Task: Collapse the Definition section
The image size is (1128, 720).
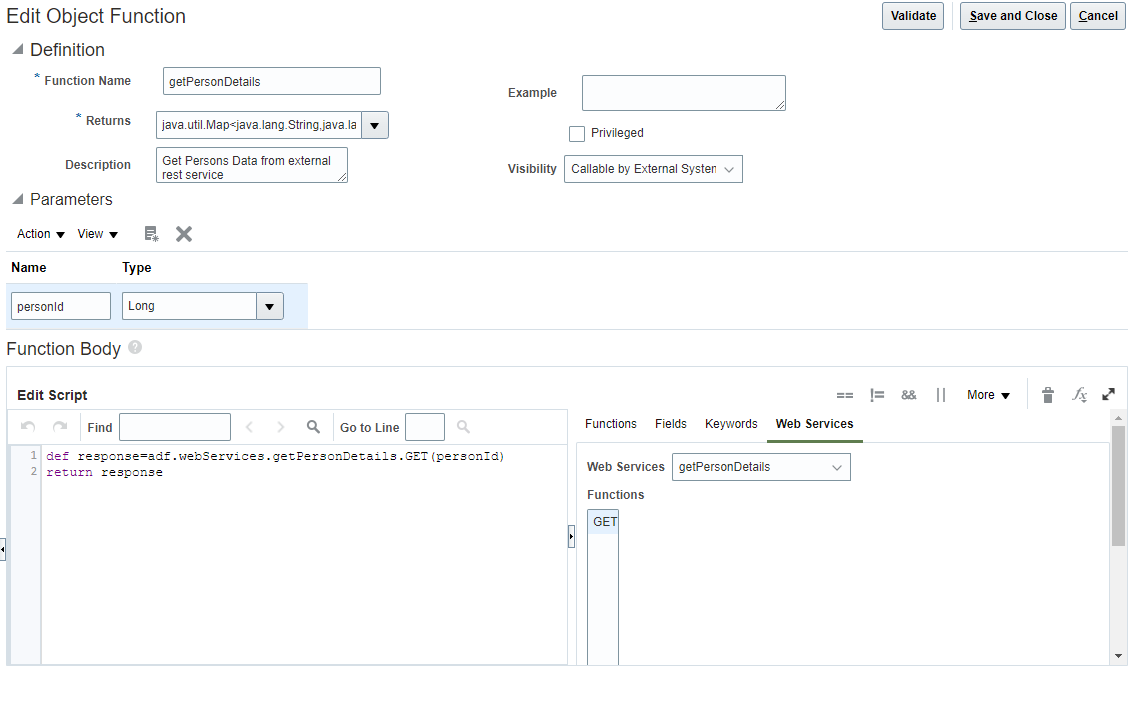Action: (x=18, y=49)
